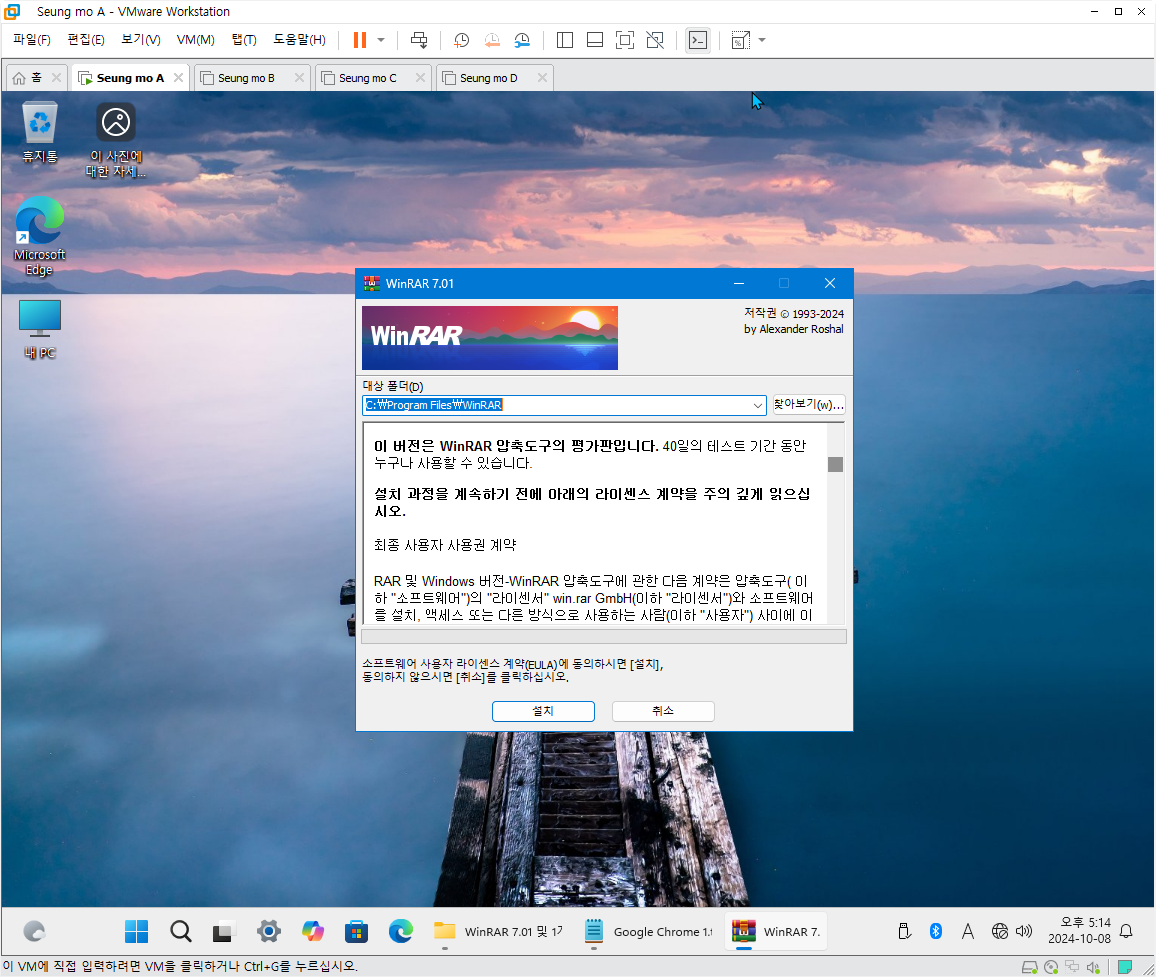Click the VMware status bar sound card icon

click(x=1093, y=967)
